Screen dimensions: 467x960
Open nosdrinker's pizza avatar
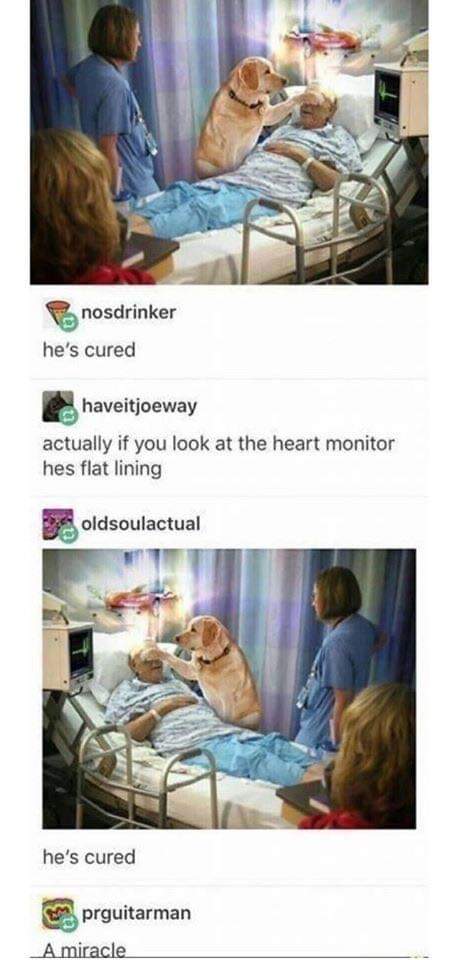point(56,313)
